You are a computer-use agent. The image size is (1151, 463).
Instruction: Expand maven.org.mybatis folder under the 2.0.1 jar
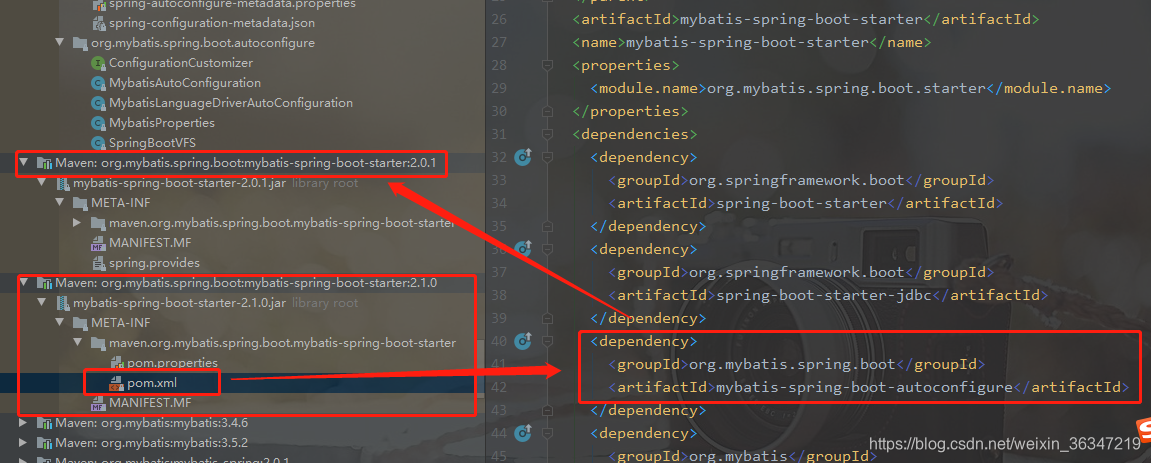78,223
